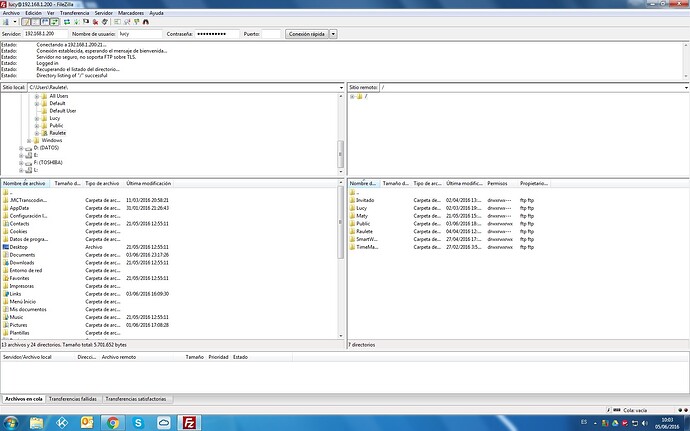Toggle synchronized browsing icon
The height and width of the screenshot is (431, 690).
click(136, 22)
